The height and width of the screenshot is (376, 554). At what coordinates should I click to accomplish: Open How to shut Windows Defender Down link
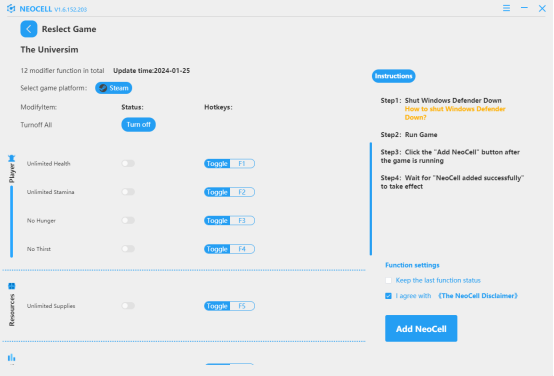(455, 113)
